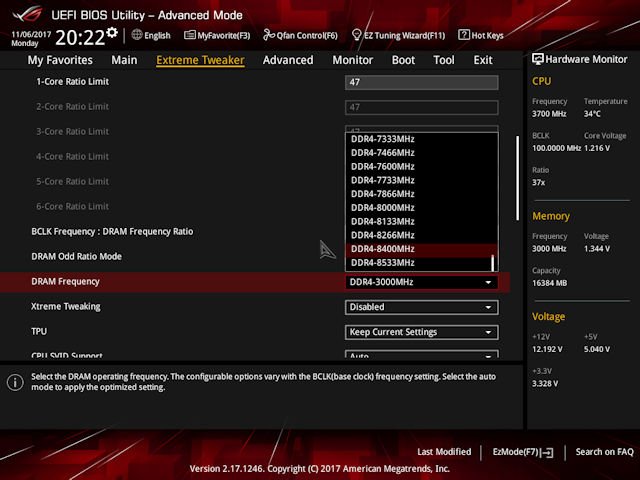Open the Extreme Tweaker tab
The image size is (640, 480).
click(200, 60)
